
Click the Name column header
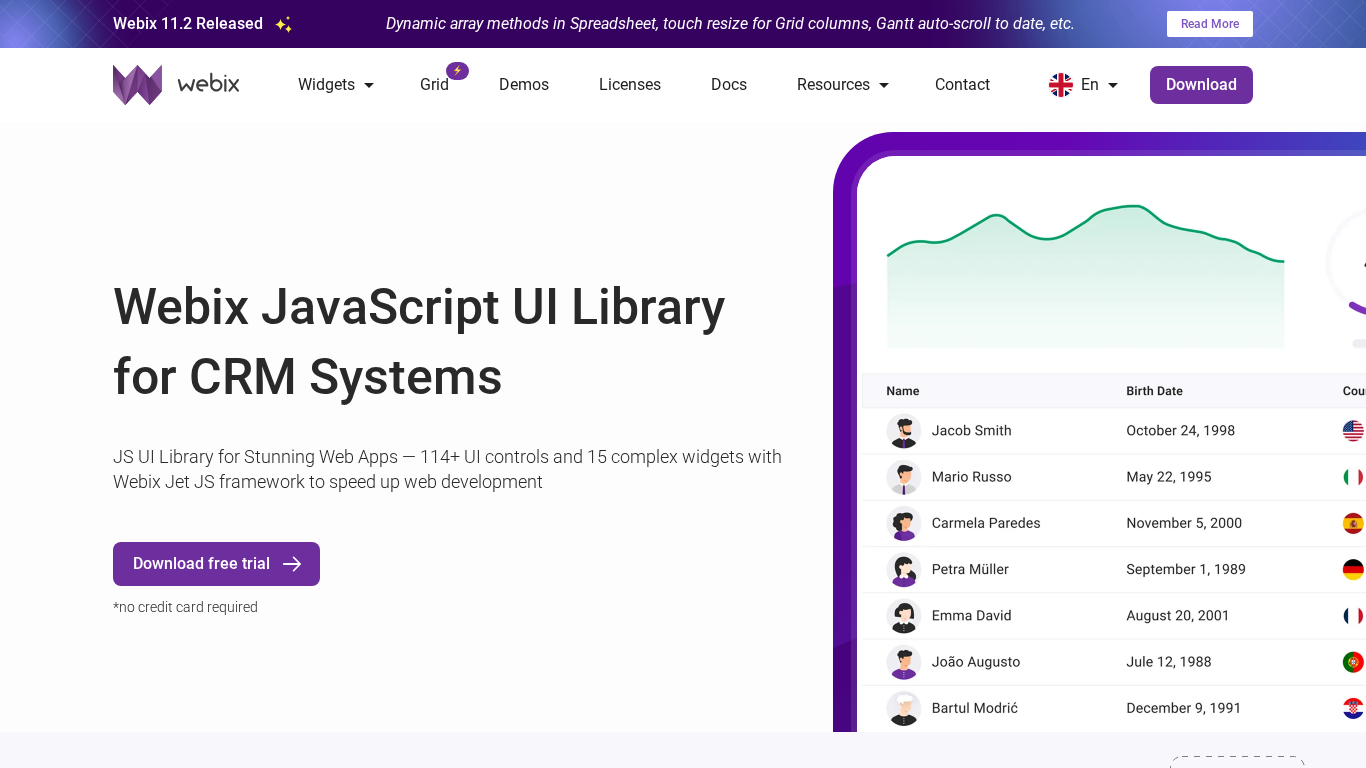coord(903,391)
